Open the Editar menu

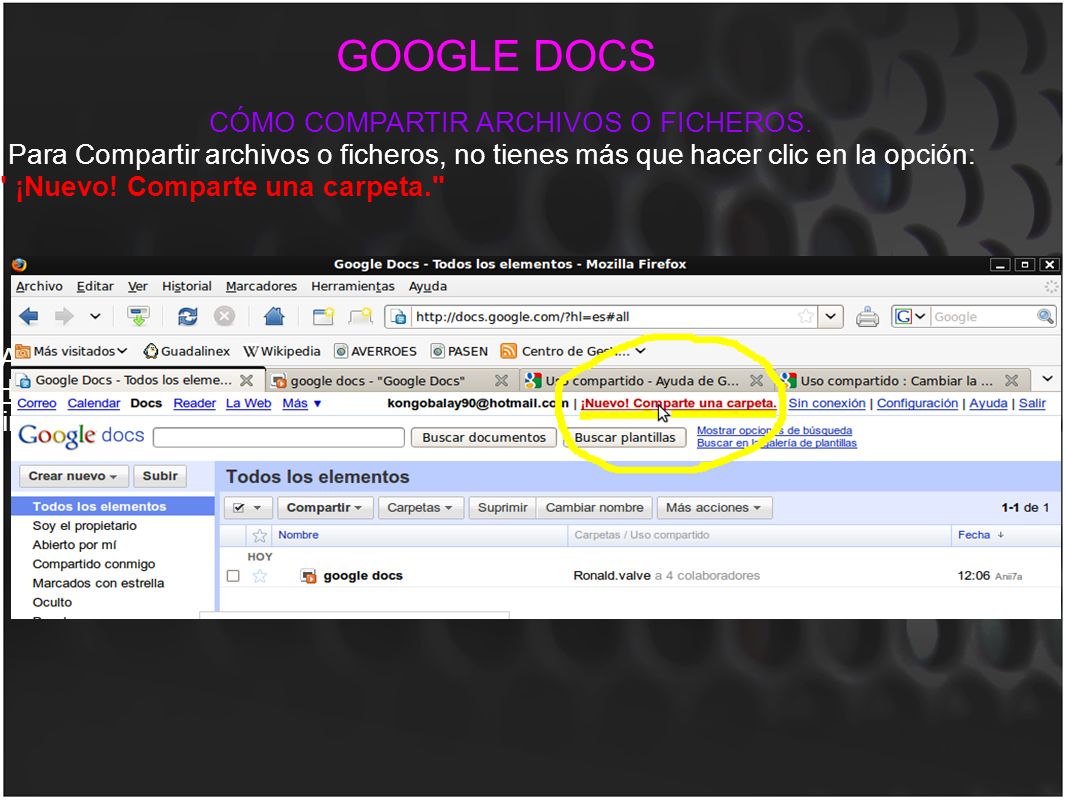[x=95, y=286]
